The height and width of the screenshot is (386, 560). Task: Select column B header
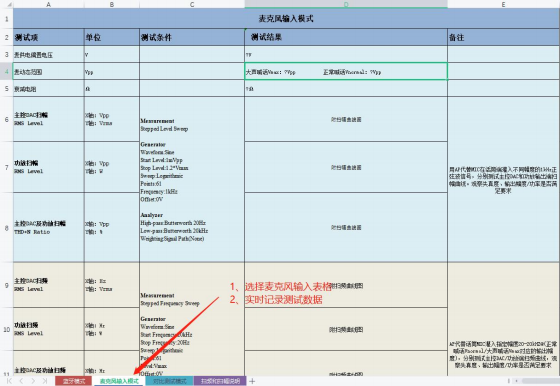point(112,4)
